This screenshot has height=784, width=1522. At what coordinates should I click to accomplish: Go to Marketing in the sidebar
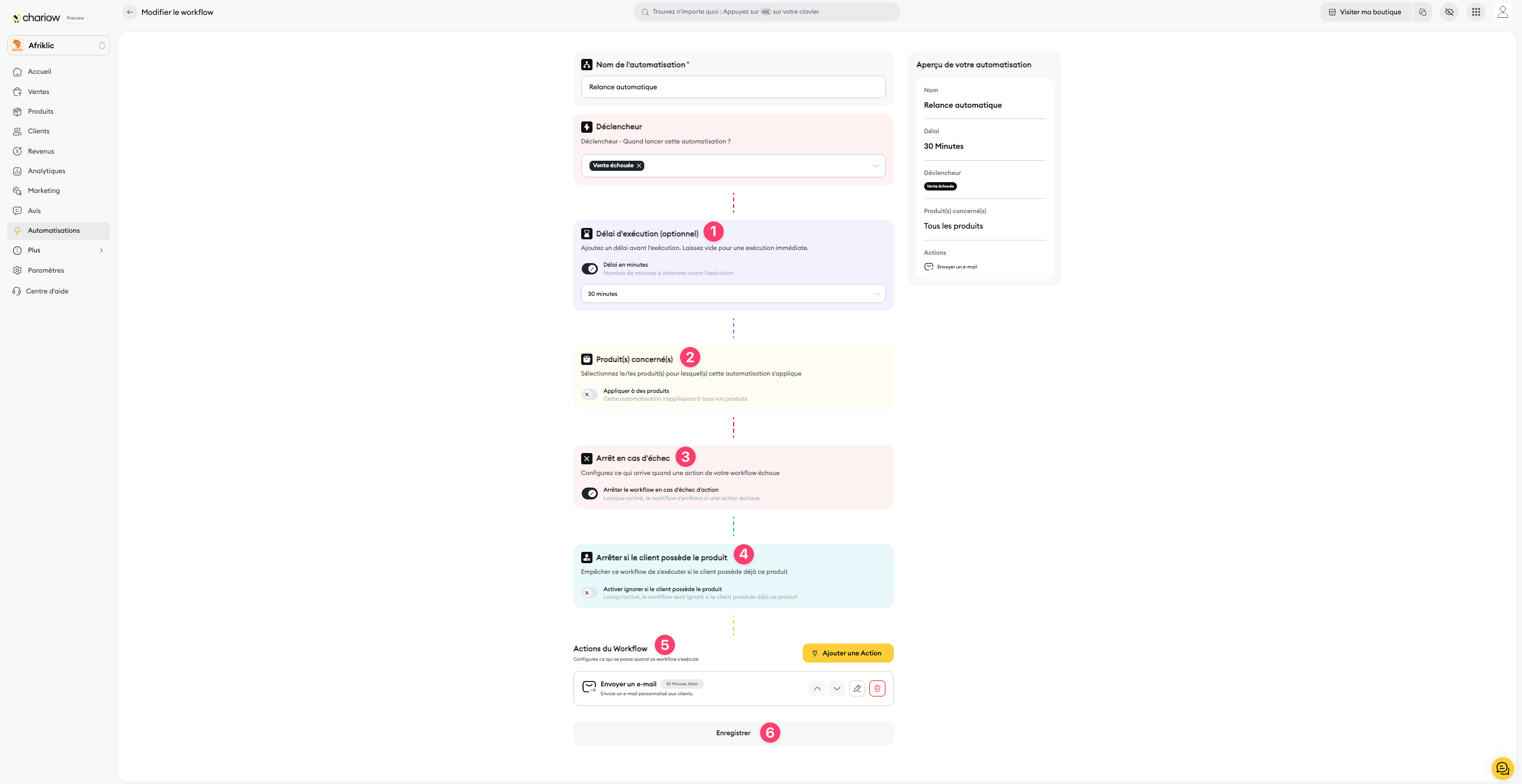(43, 190)
